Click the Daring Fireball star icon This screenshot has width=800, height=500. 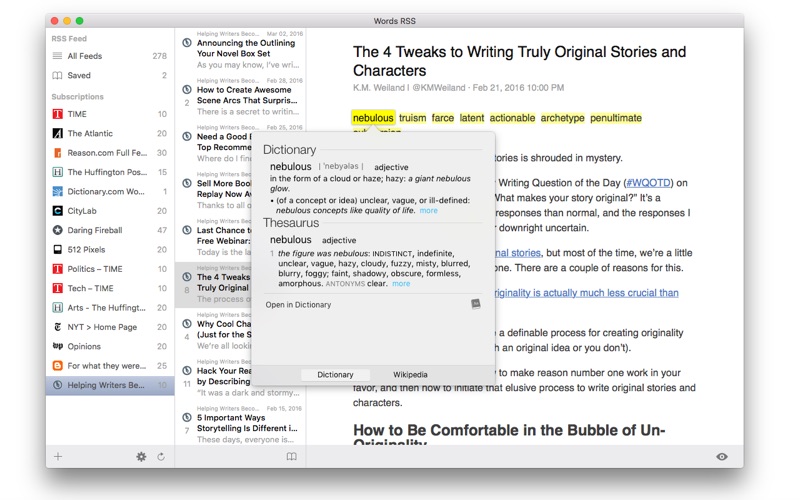58,230
